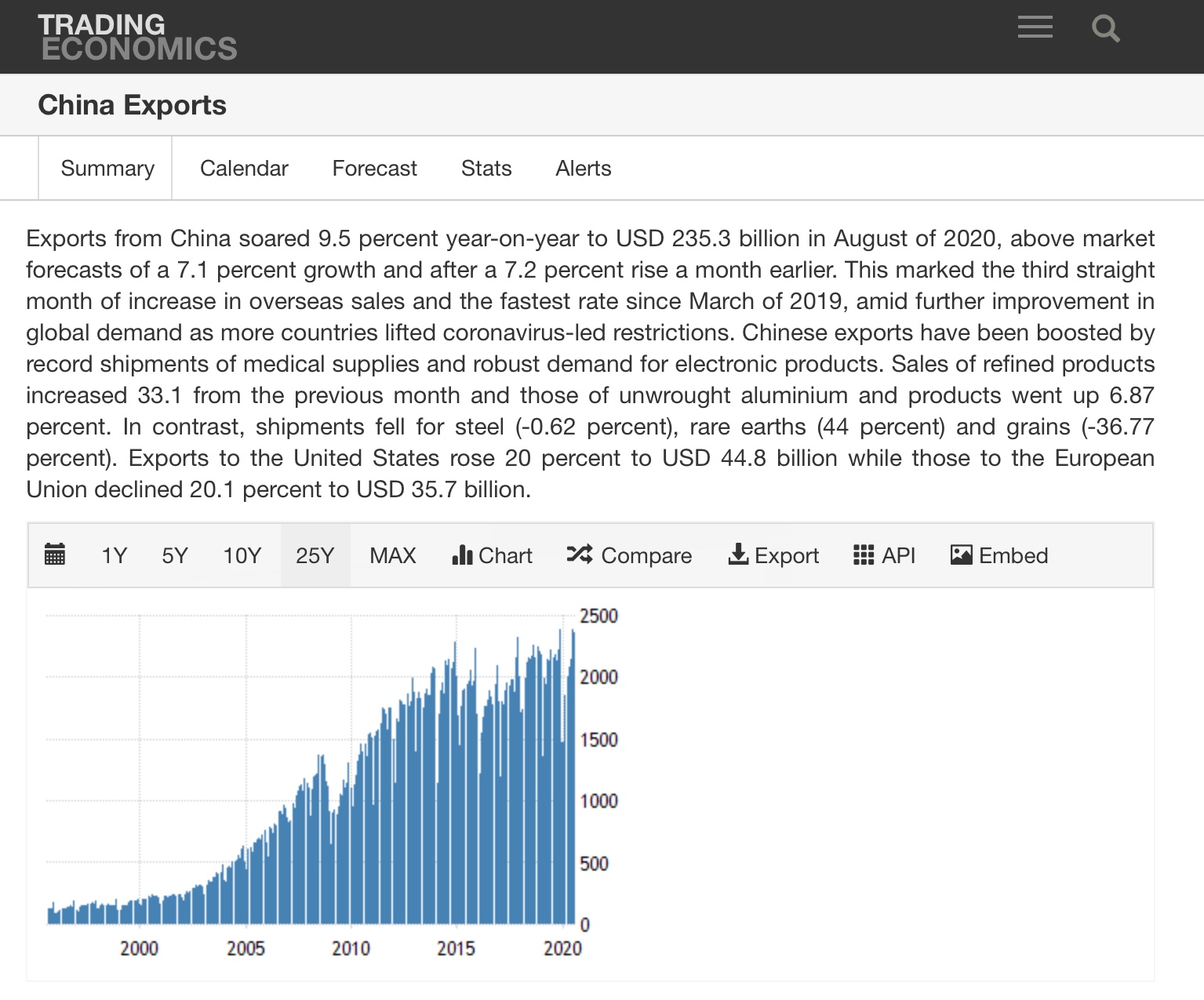Click the 2010 x-axis label

351,948
